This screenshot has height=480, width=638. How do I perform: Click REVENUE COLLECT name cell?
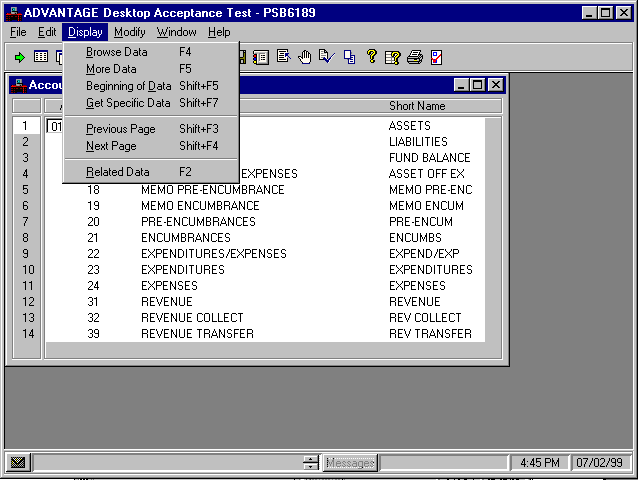[192, 318]
